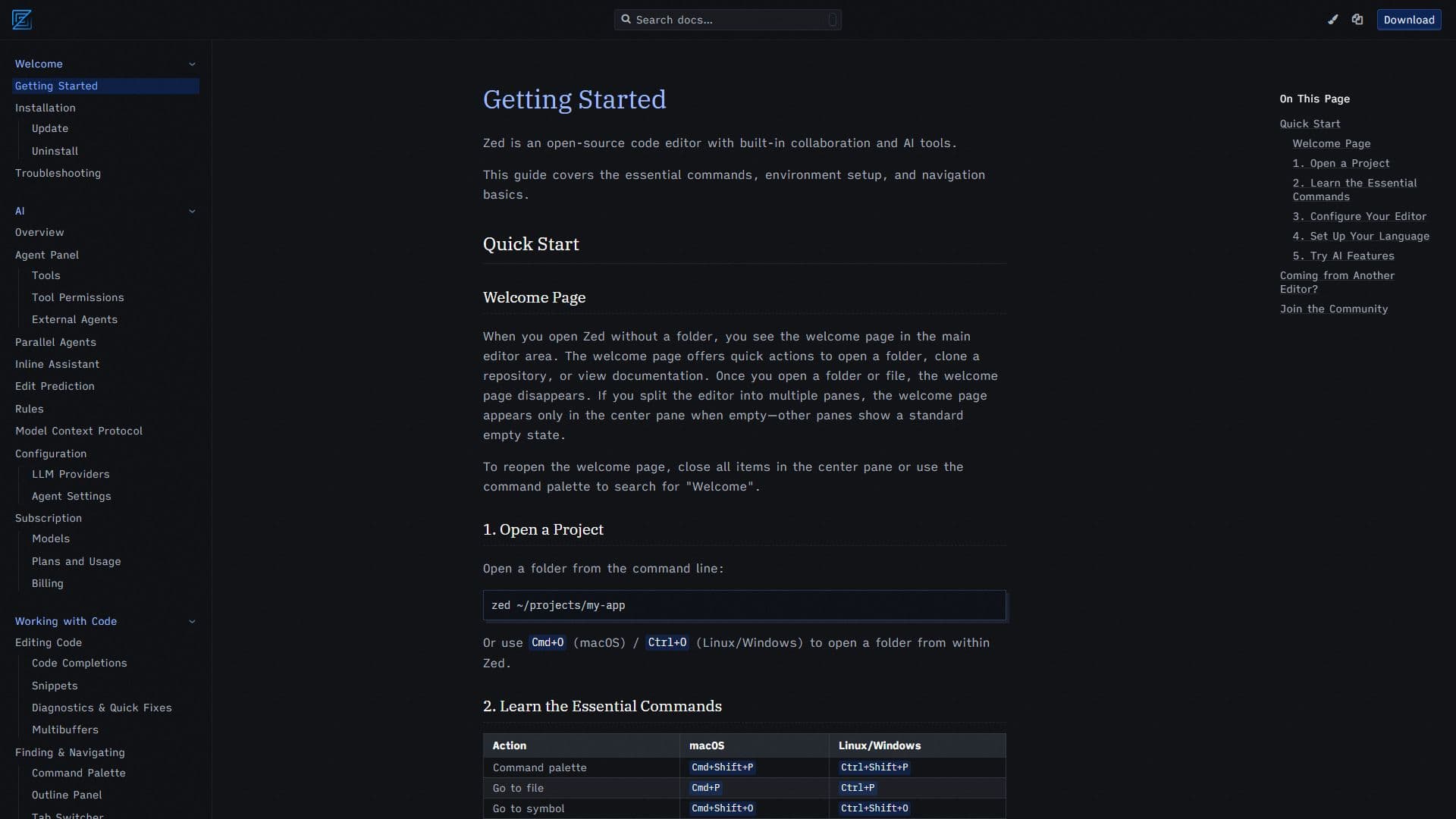Screen dimensions: 1456x819
Task: Go to Code Completions
Action: click(80, 663)
